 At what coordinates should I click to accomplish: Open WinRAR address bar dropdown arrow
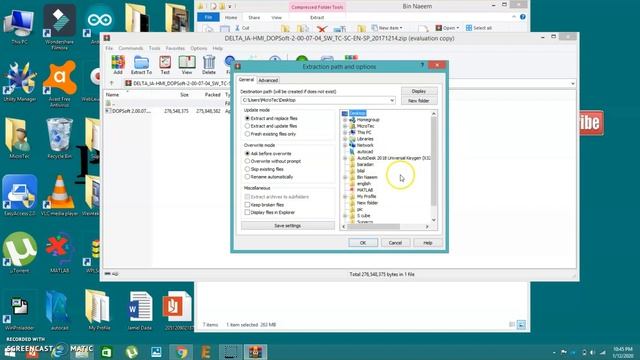(x=573, y=83)
